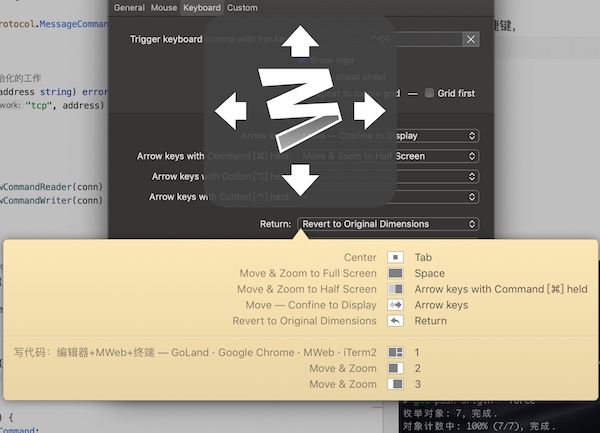This screenshot has height=433, width=600.
Task: Click the Move & Zoom to Half Screen icon
Action: click(395, 289)
